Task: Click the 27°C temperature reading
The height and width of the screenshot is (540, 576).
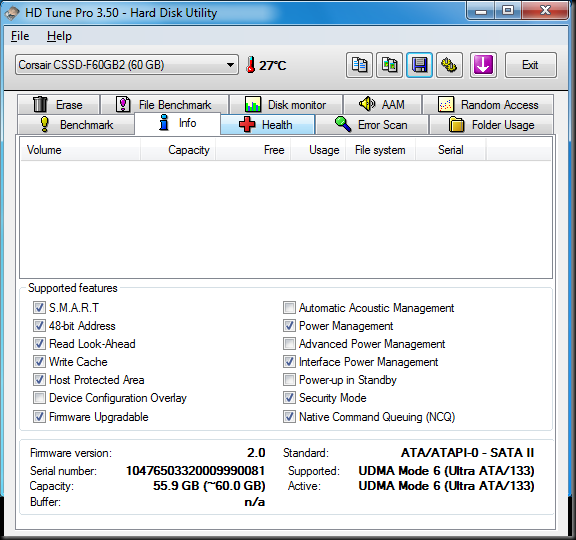Action: (x=273, y=65)
